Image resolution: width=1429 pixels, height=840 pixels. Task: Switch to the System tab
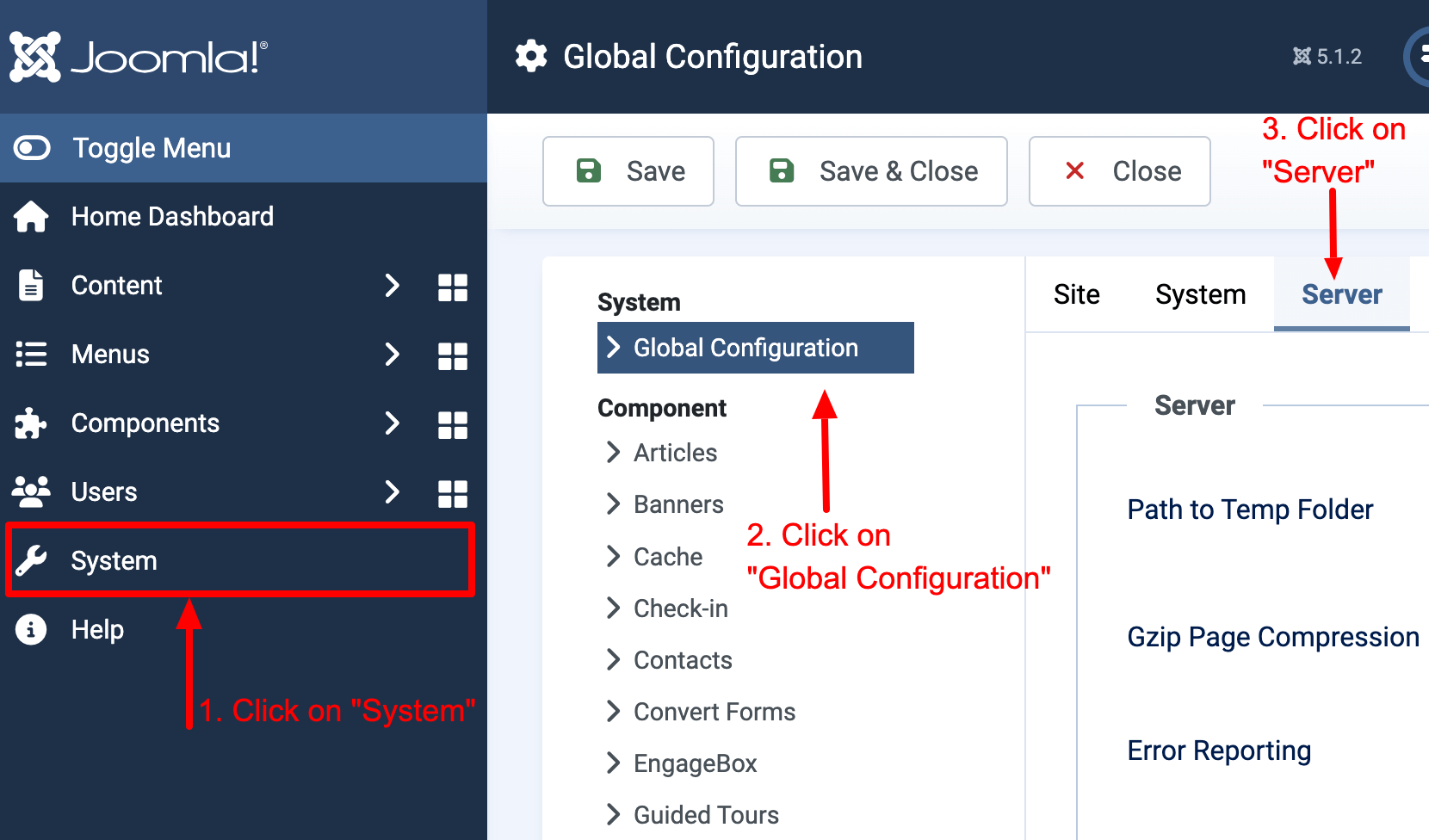[1201, 294]
